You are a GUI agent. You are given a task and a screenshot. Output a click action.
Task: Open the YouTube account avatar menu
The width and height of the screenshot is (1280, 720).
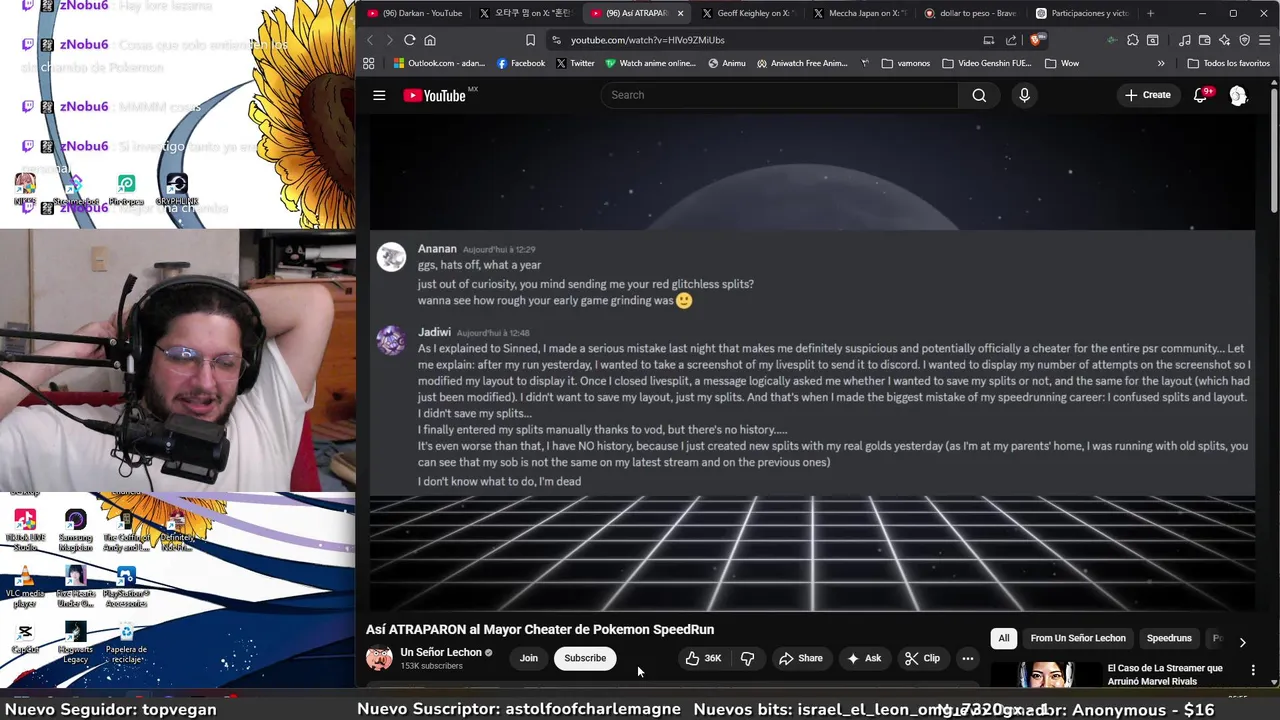click(1238, 95)
